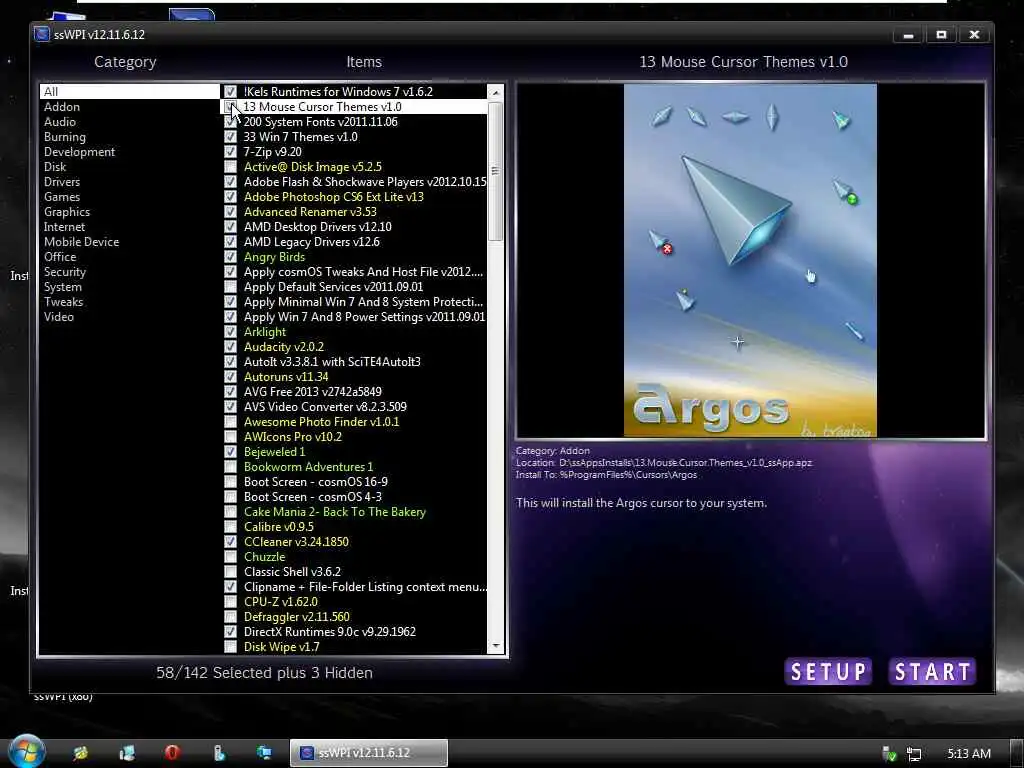Screen dimensions: 1024x768
Task: Toggle Adobe Photoshop CS6 Ext Lite checkbox
Action: tap(231, 197)
